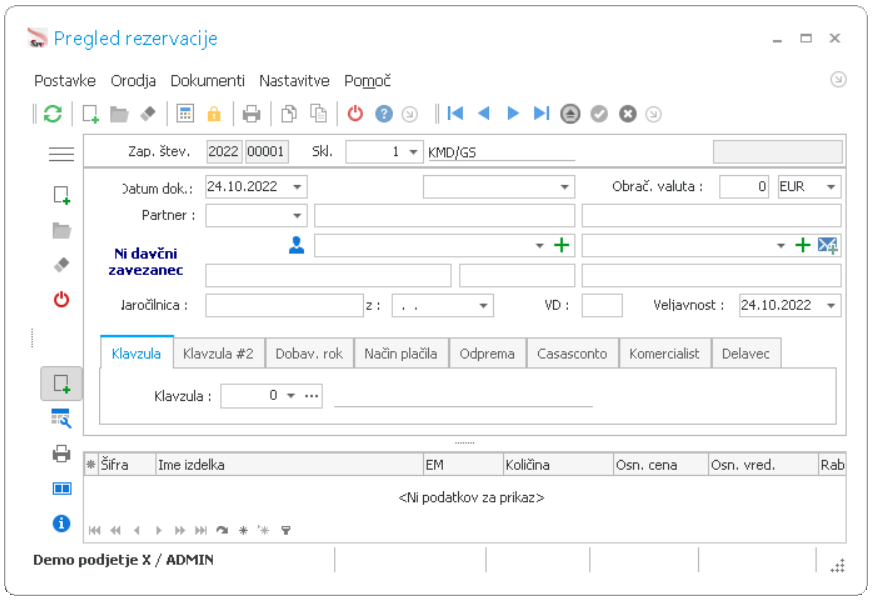The height and width of the screenshot is (602, 873).
Task: Expand the Naročilnica date dropdown
Action: tap(483, 305)
